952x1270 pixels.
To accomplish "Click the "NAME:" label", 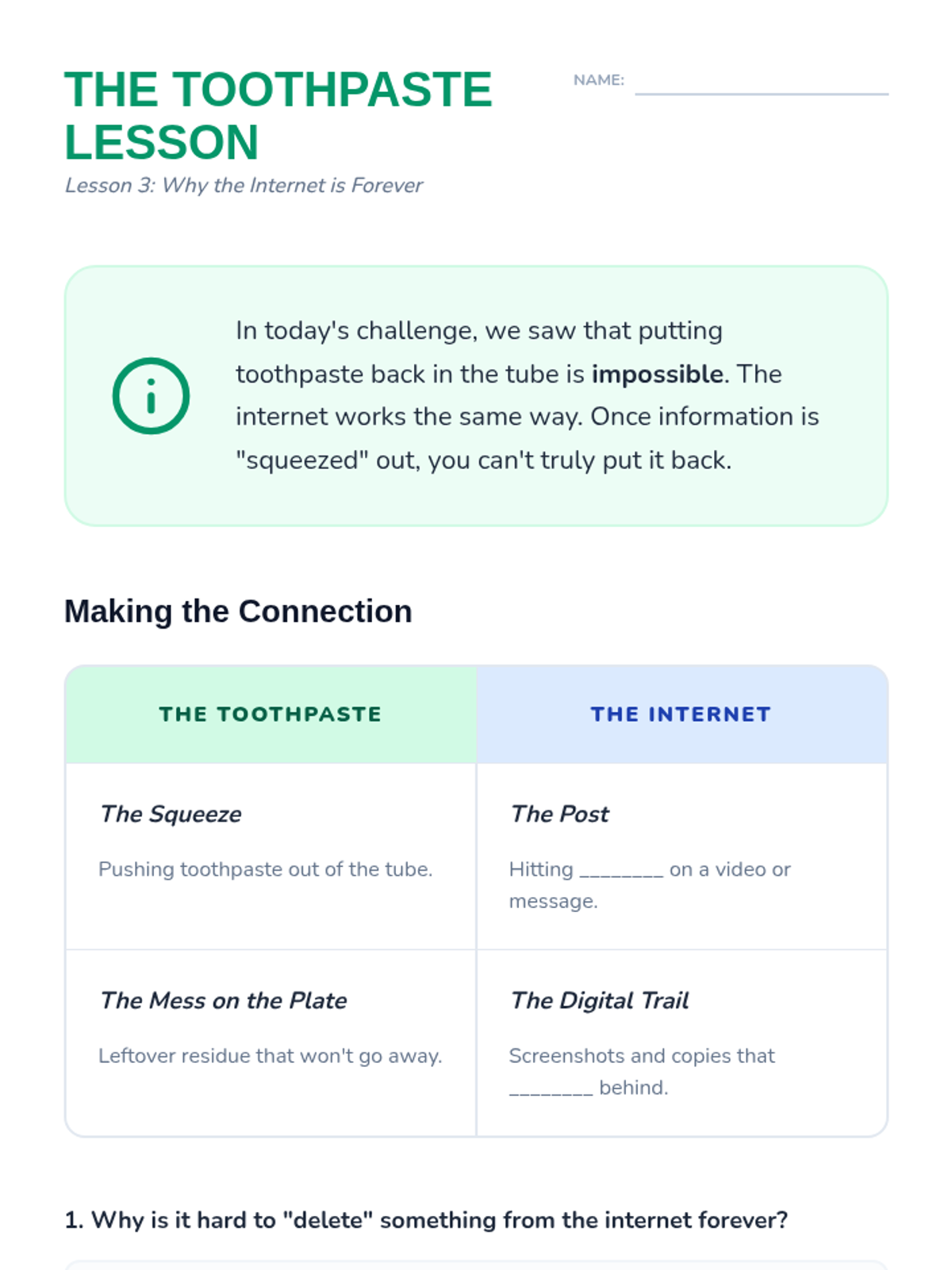I will tap(599, 80).
